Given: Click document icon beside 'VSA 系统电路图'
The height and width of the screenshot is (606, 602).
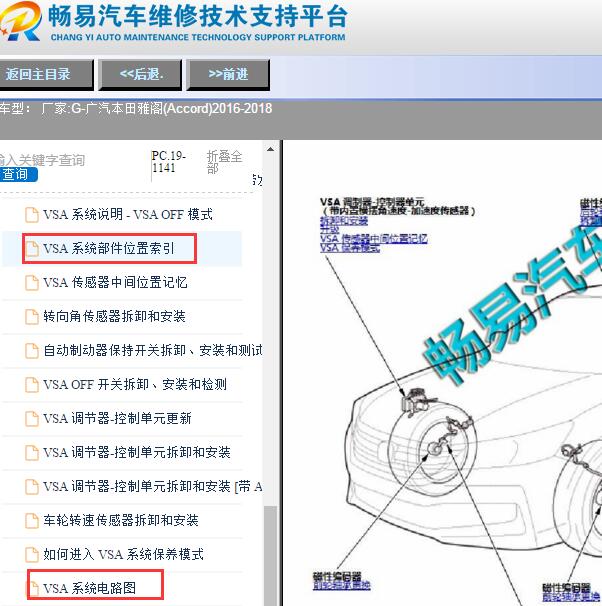Looking at the screenshot, I should [x=34, y=589].
